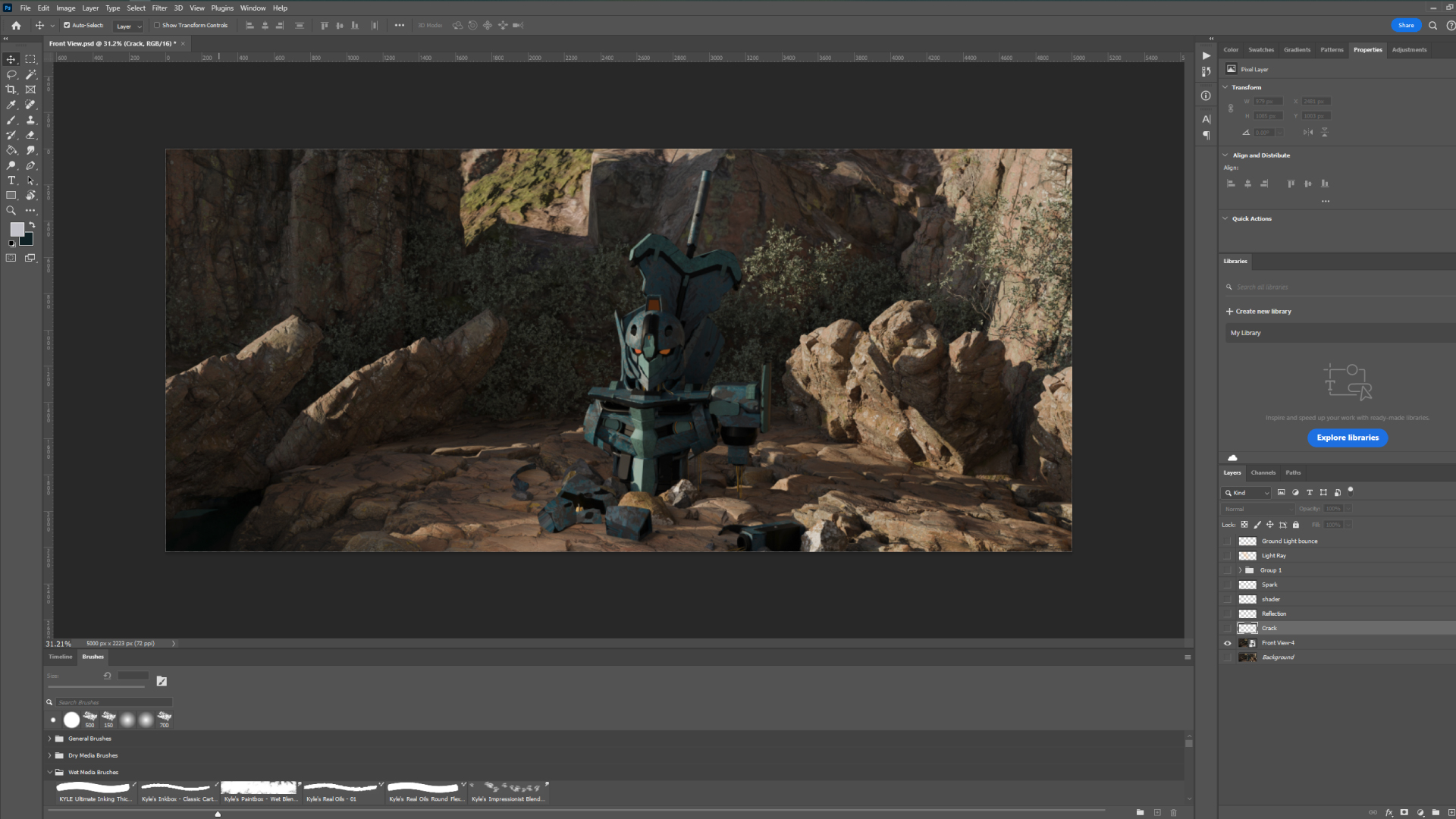The image size is (1456, 819).
Task: Select the Lasso tool
Action: pyautogui.click(x=11, y=74)
